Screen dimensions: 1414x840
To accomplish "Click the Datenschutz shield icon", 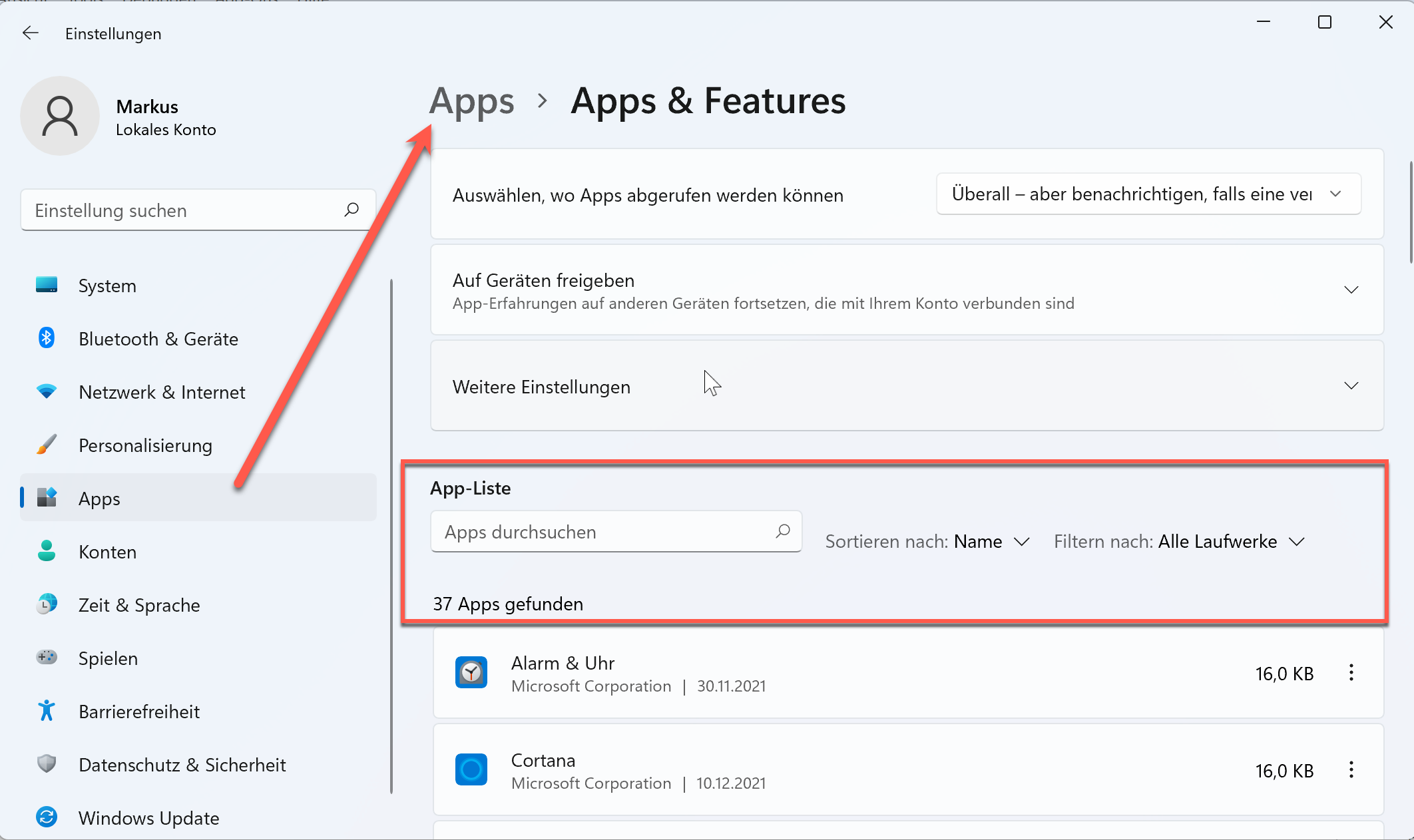I will (x=47, y=763).
